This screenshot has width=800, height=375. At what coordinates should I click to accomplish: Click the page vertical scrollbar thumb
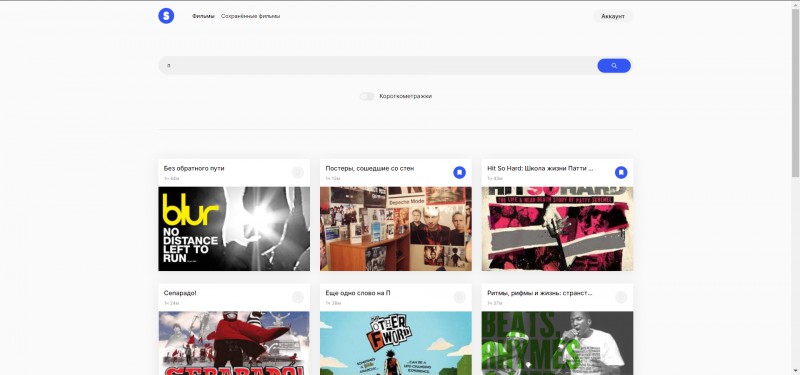795,92
